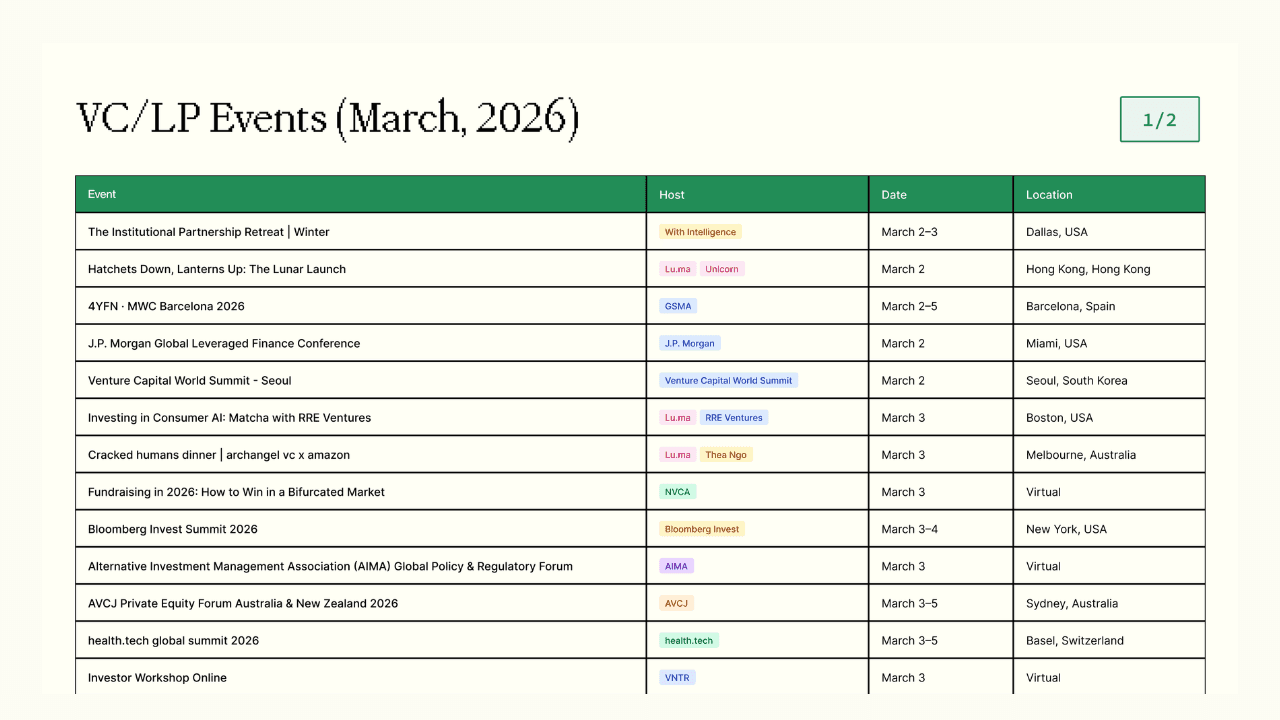Click the Date column header
This screenshot has height=720, width=1280.
(941, 194)
